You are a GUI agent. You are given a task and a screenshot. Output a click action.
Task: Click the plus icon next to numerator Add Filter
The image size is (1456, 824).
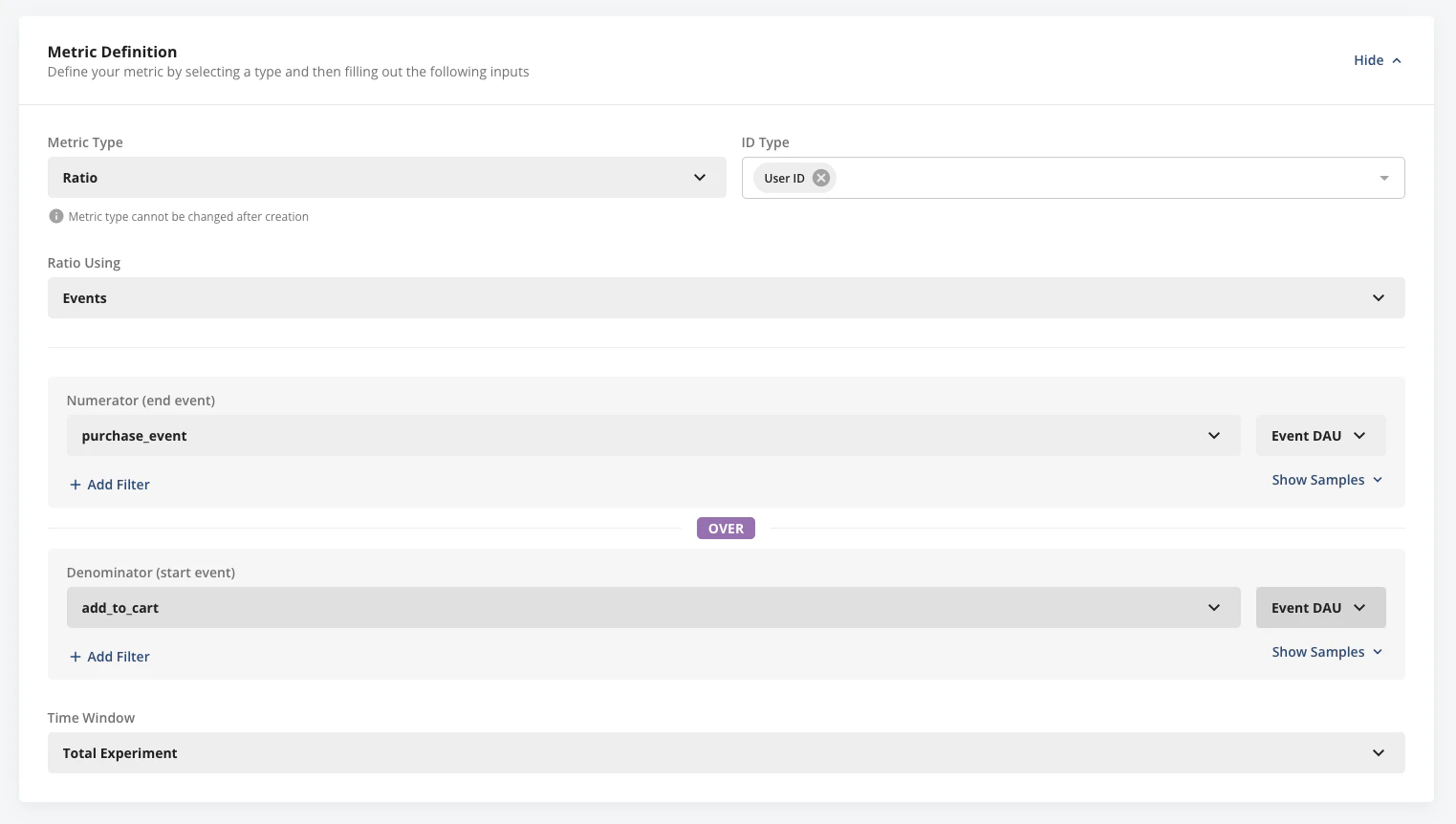(75, 485)
